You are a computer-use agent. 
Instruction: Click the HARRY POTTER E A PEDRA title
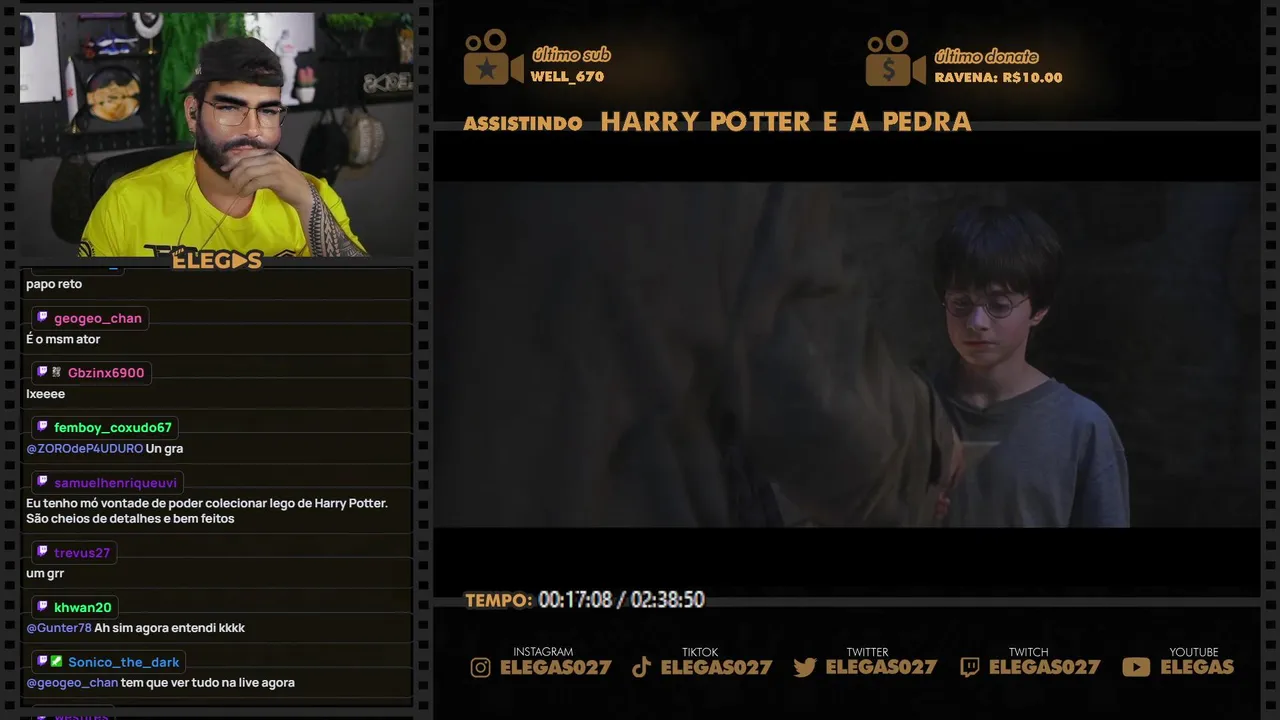click(x=786, y=122)
